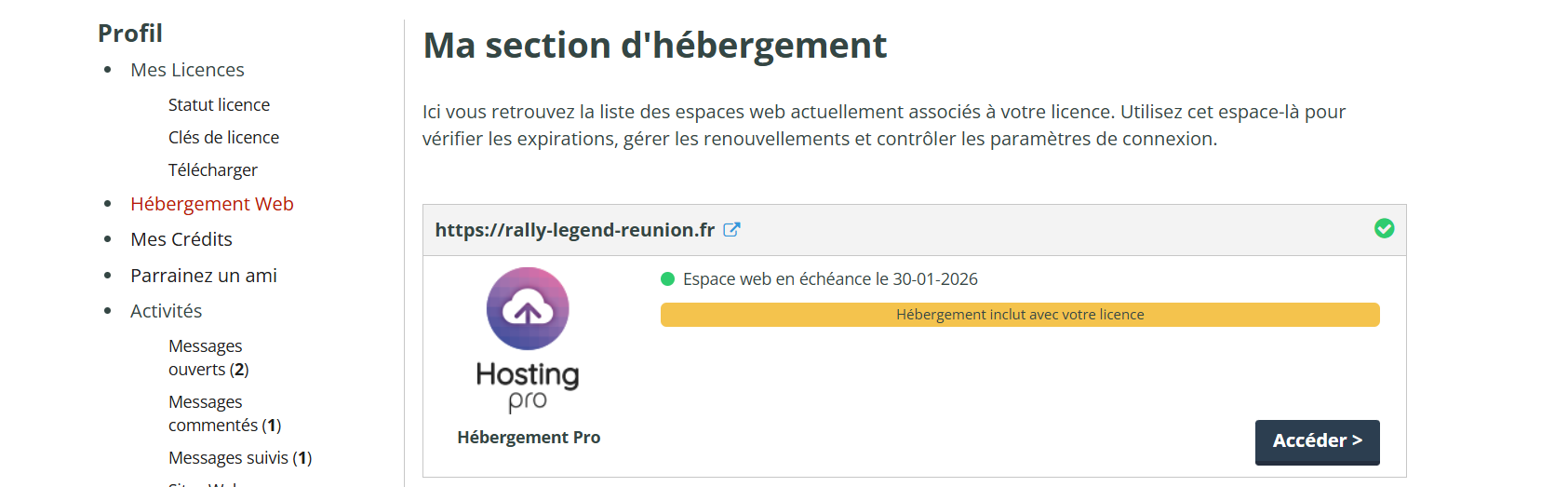Screen dimensions: 1568x487
Task: Click the Profil sidebar heading
Action: click(130, 34)
